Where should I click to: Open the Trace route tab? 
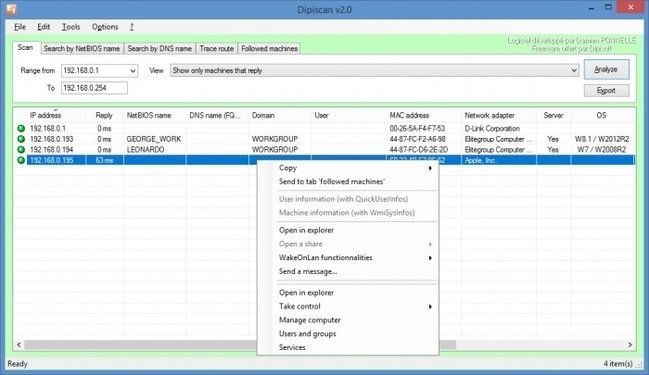216,48
